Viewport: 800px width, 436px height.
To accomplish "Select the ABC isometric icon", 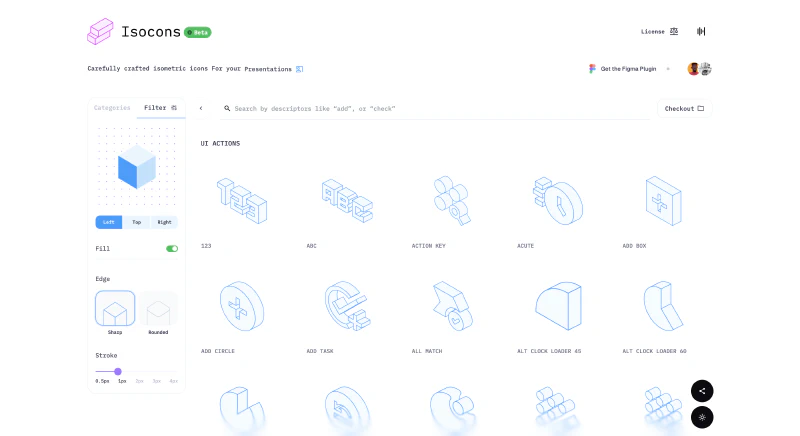I will coord(347,202).
